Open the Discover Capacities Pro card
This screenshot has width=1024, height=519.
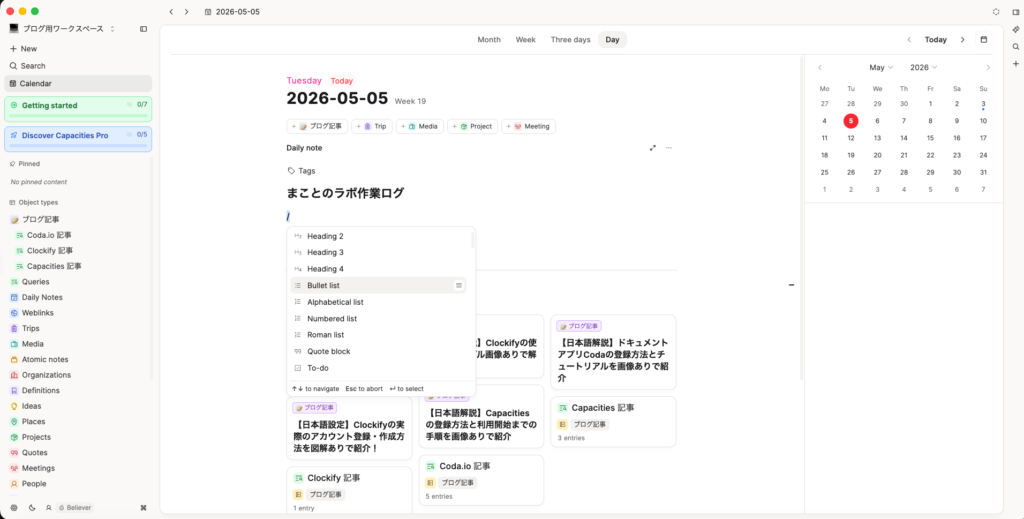(78, 139)
